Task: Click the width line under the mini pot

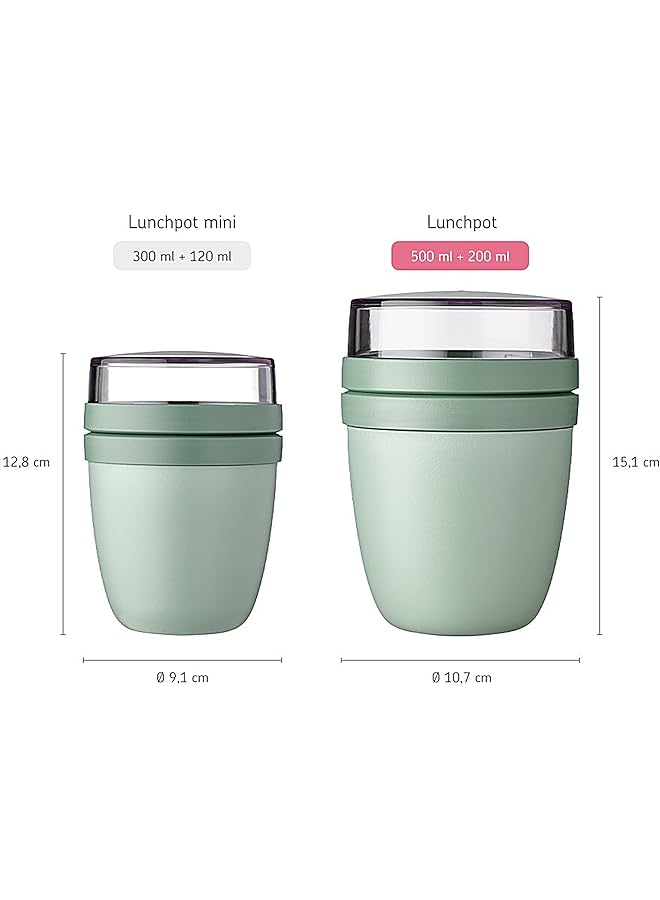Action: coord(183,660)
